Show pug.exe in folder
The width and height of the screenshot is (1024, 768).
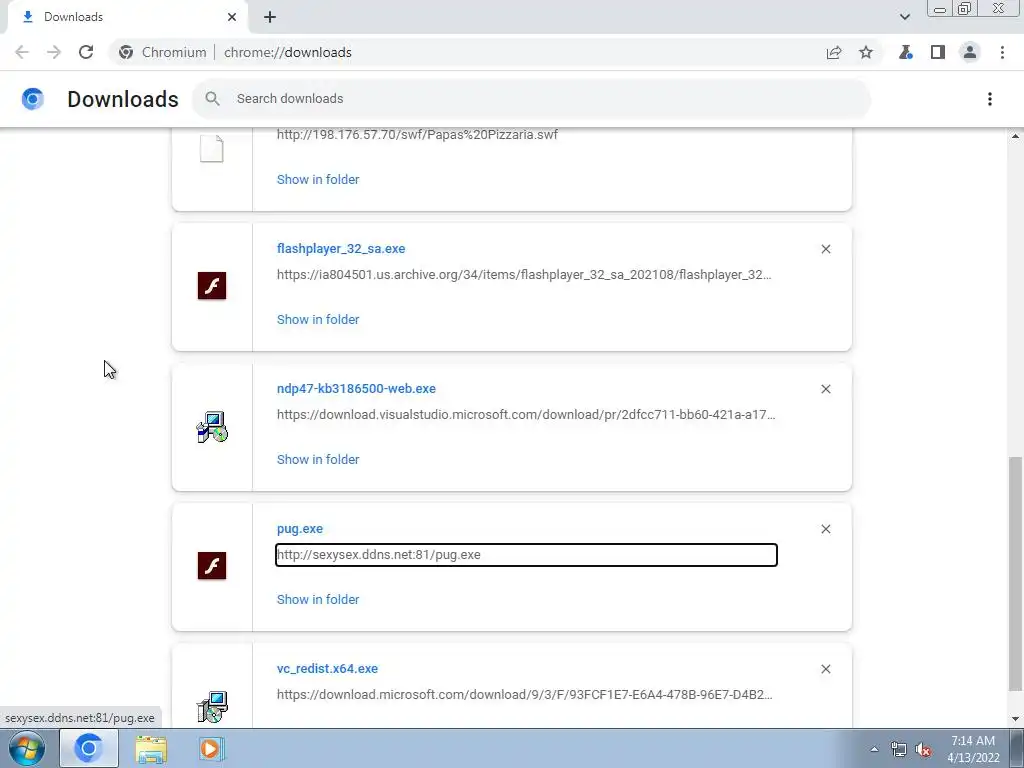318,600
